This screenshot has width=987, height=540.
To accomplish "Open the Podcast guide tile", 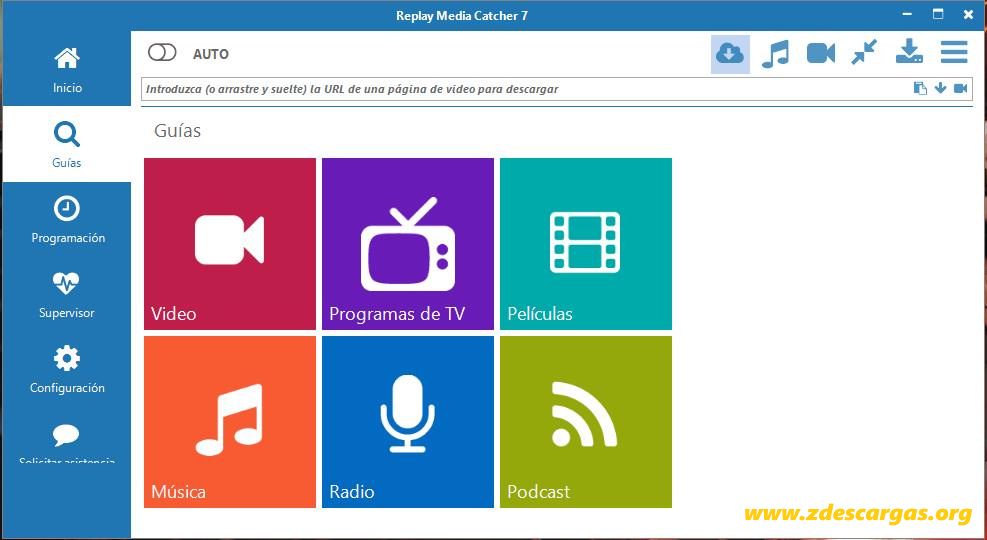I will (586, 422).
